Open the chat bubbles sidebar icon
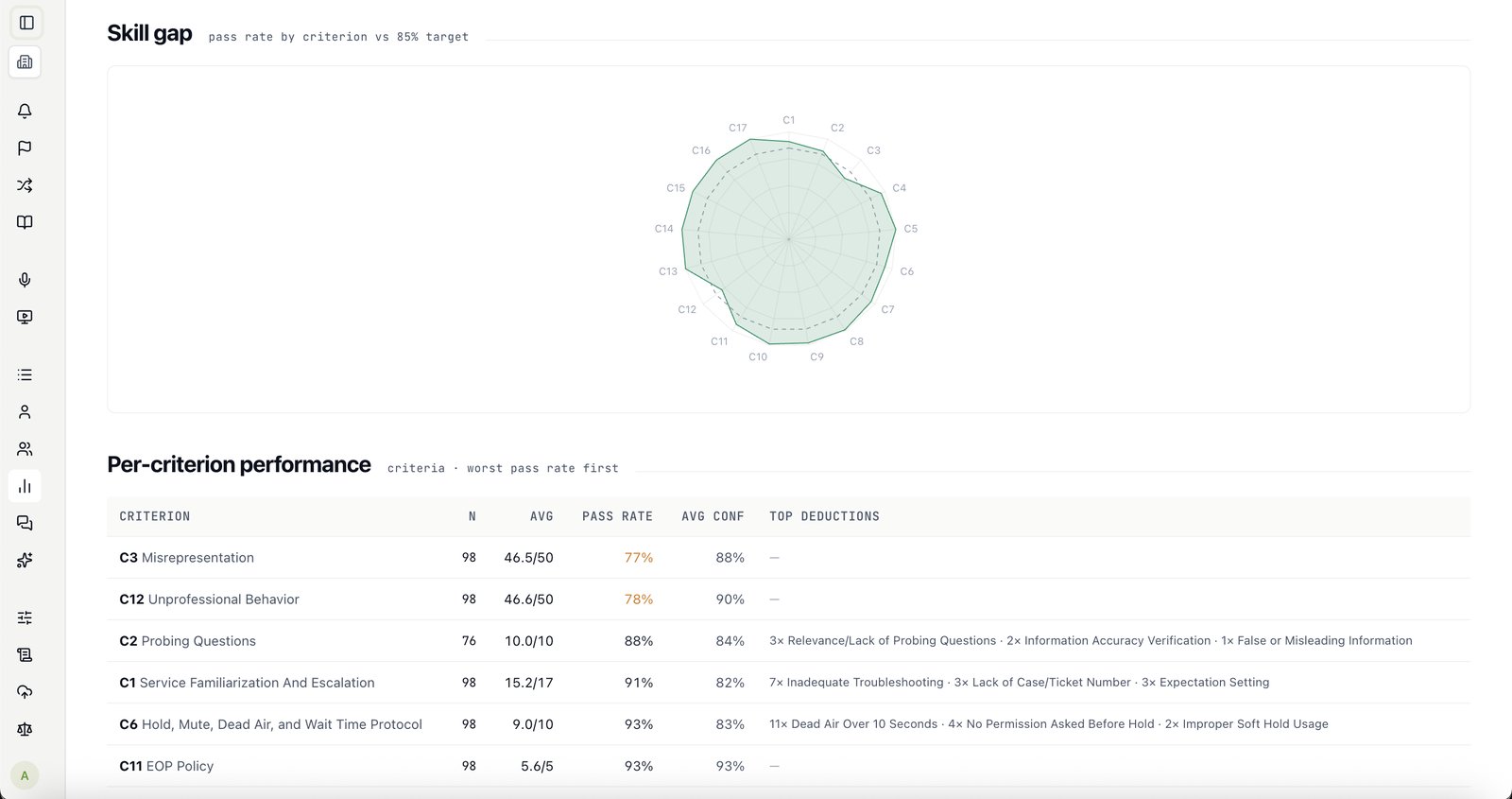1512x799 pixels. tap(26, 523)
